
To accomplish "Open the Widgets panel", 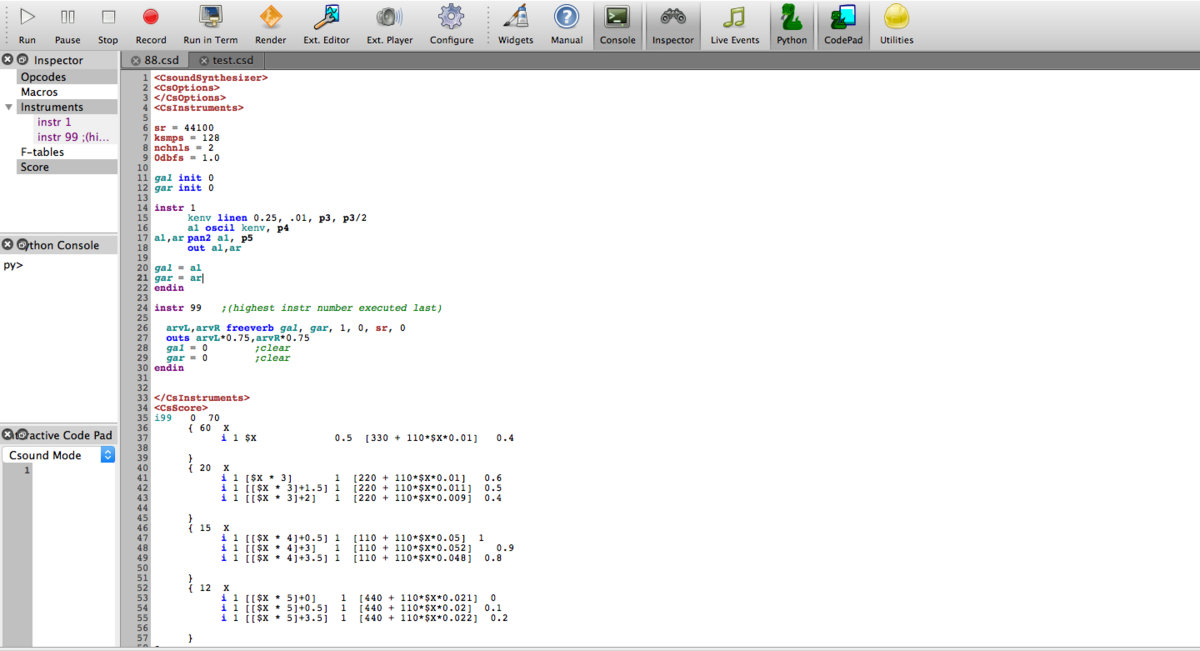I will point(515,17).
